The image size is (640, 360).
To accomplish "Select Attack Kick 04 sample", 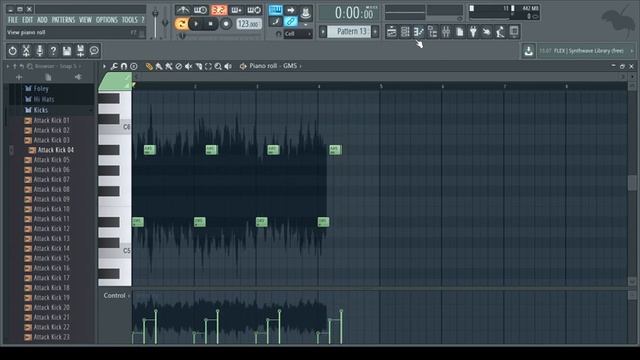I will point(56,150).
